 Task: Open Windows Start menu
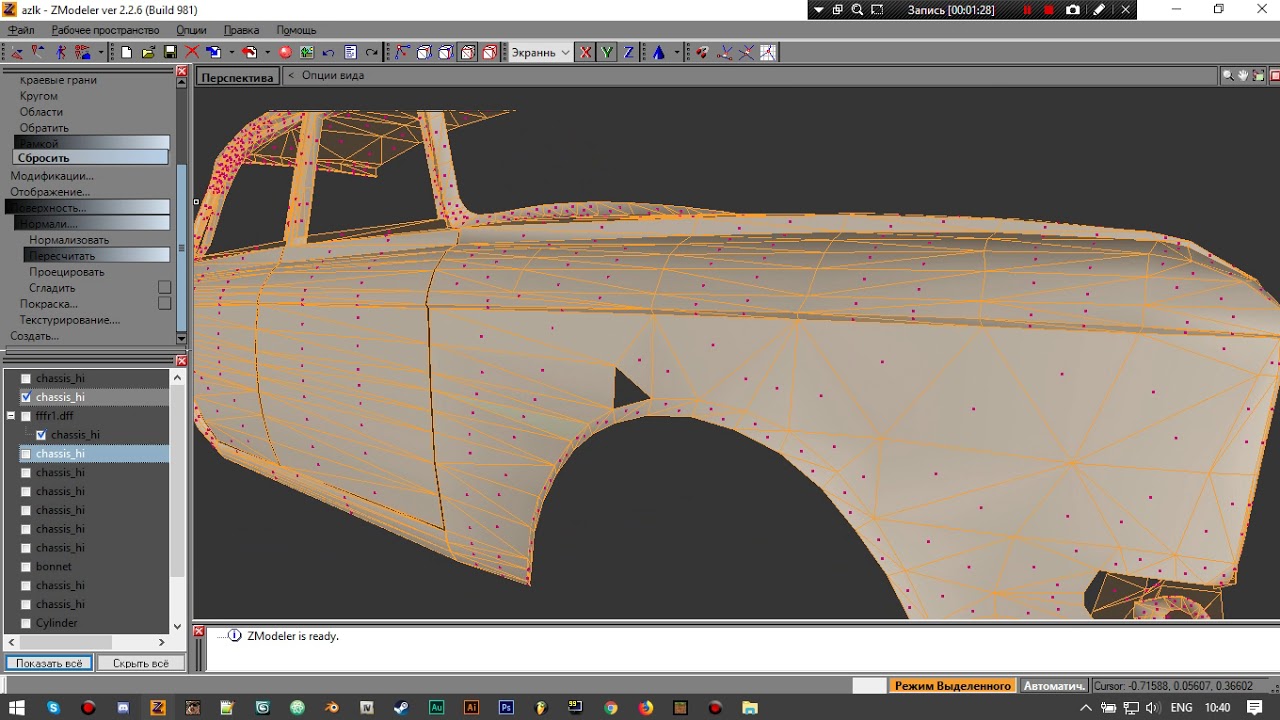click(17, 708)
